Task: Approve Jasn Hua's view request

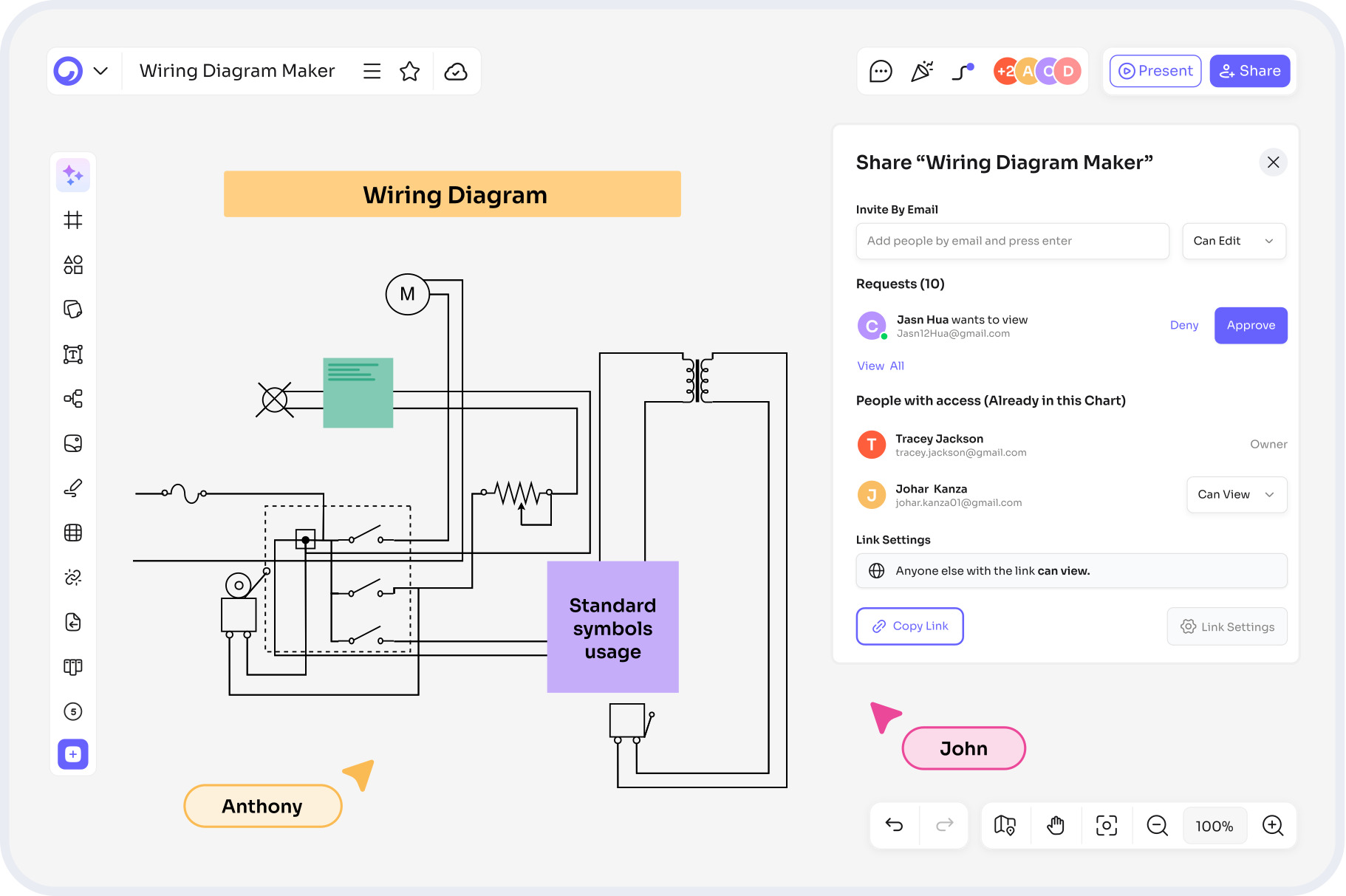Action: (1250, 326)
